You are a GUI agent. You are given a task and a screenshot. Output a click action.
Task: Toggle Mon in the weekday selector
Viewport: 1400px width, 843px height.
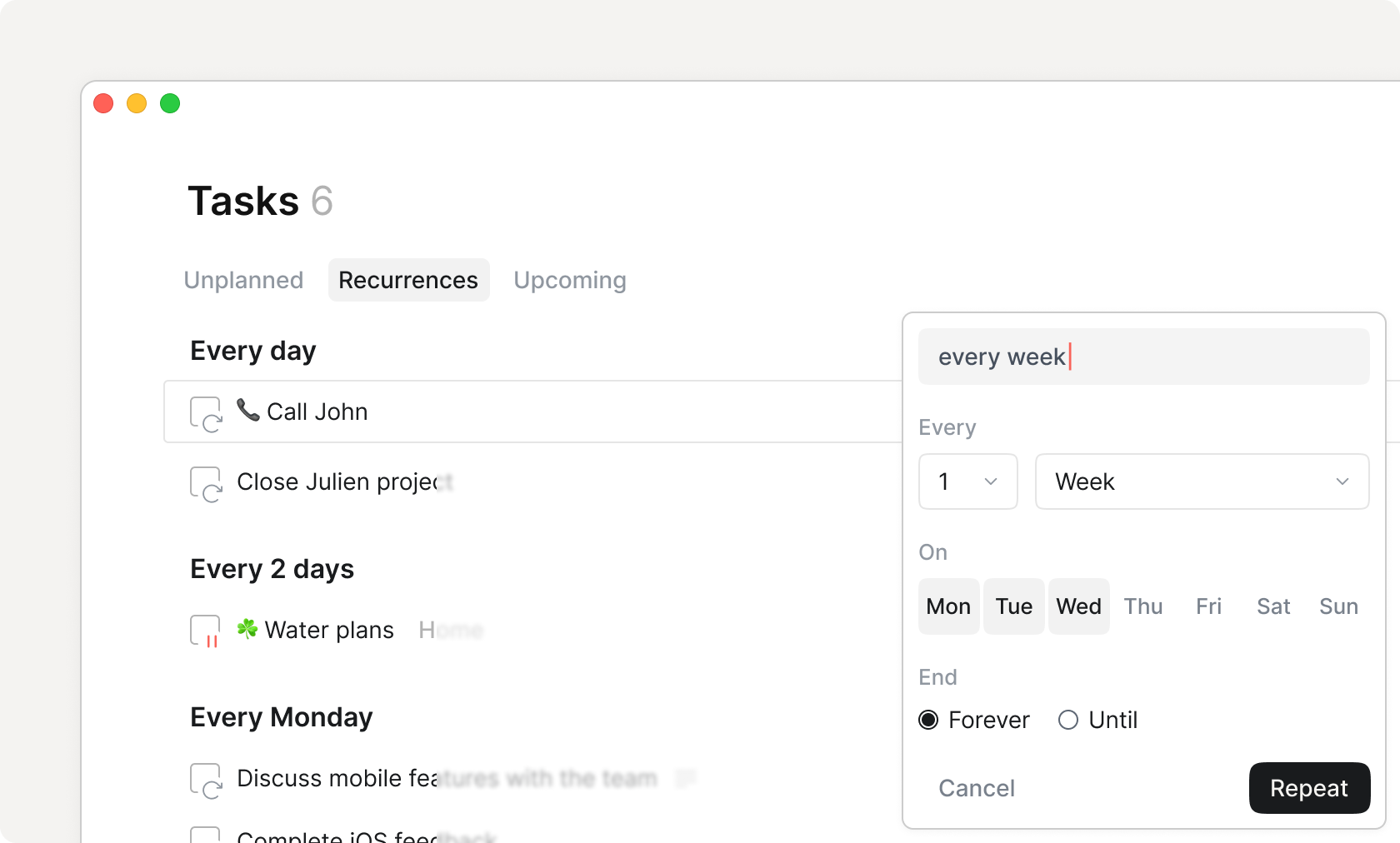tap(947, 606)
